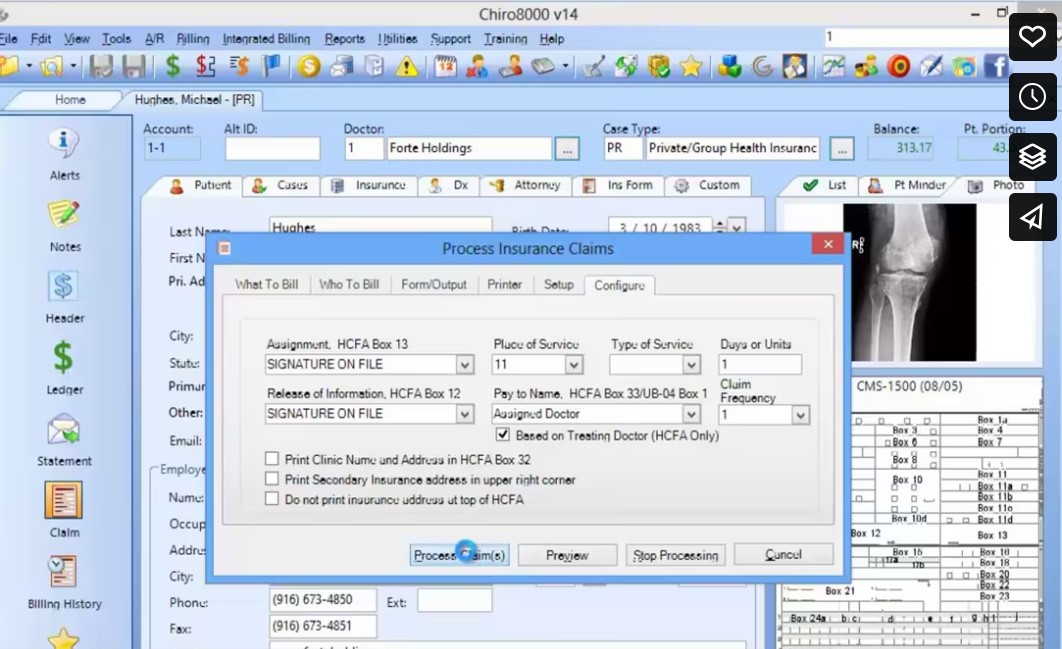Uncheck Based on Treating Doctor checkbox
The width and height of the screenshot is (1062, 649).
tap(503, 435)
